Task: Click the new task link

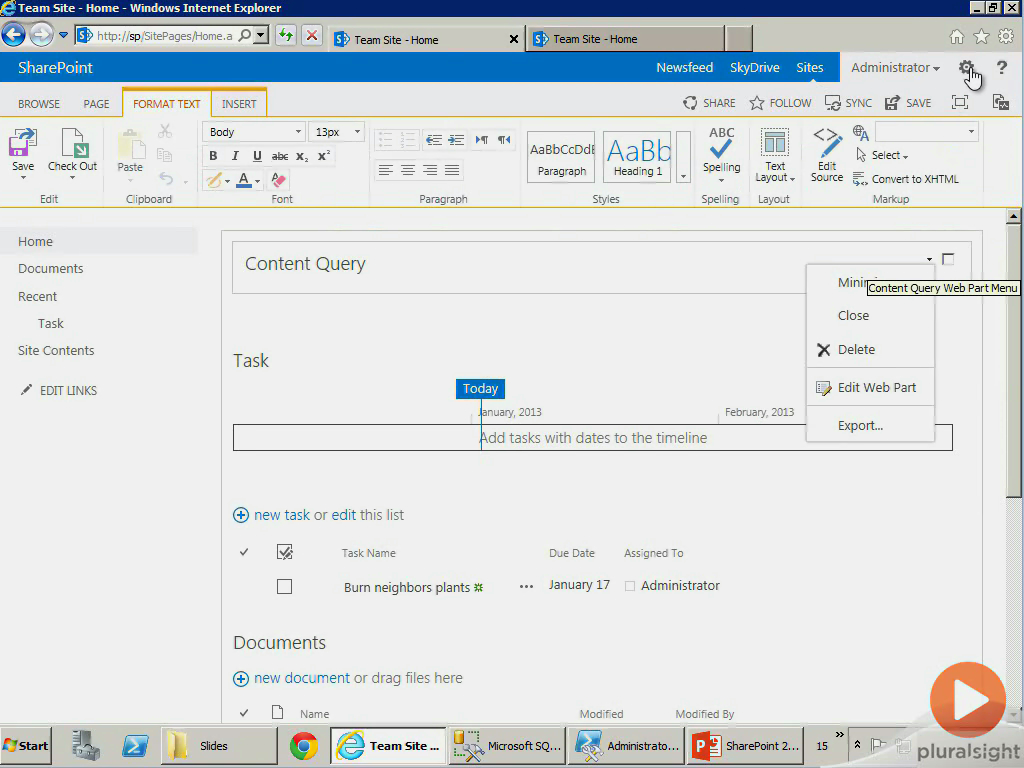Action: point(281,515)
